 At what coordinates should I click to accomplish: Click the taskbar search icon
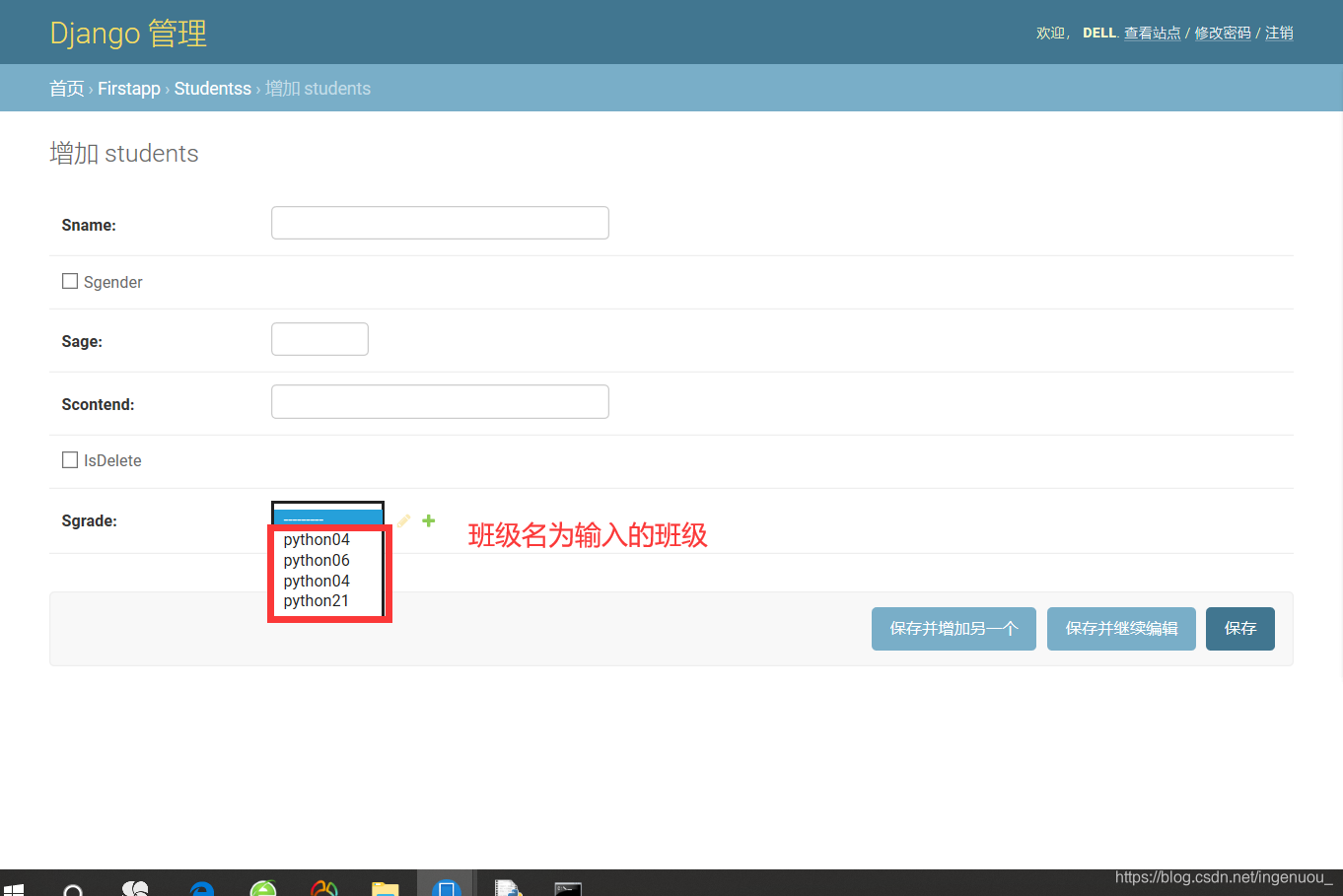(72, 889)
